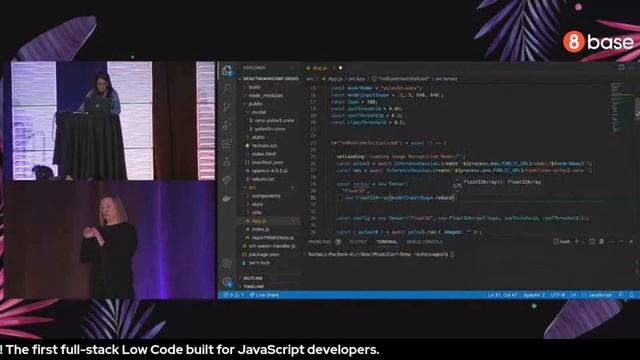The height and width of the screenshot is (360, 640).
Task: Select JavaScript language mode in status bar
Action: click(600, 295)
